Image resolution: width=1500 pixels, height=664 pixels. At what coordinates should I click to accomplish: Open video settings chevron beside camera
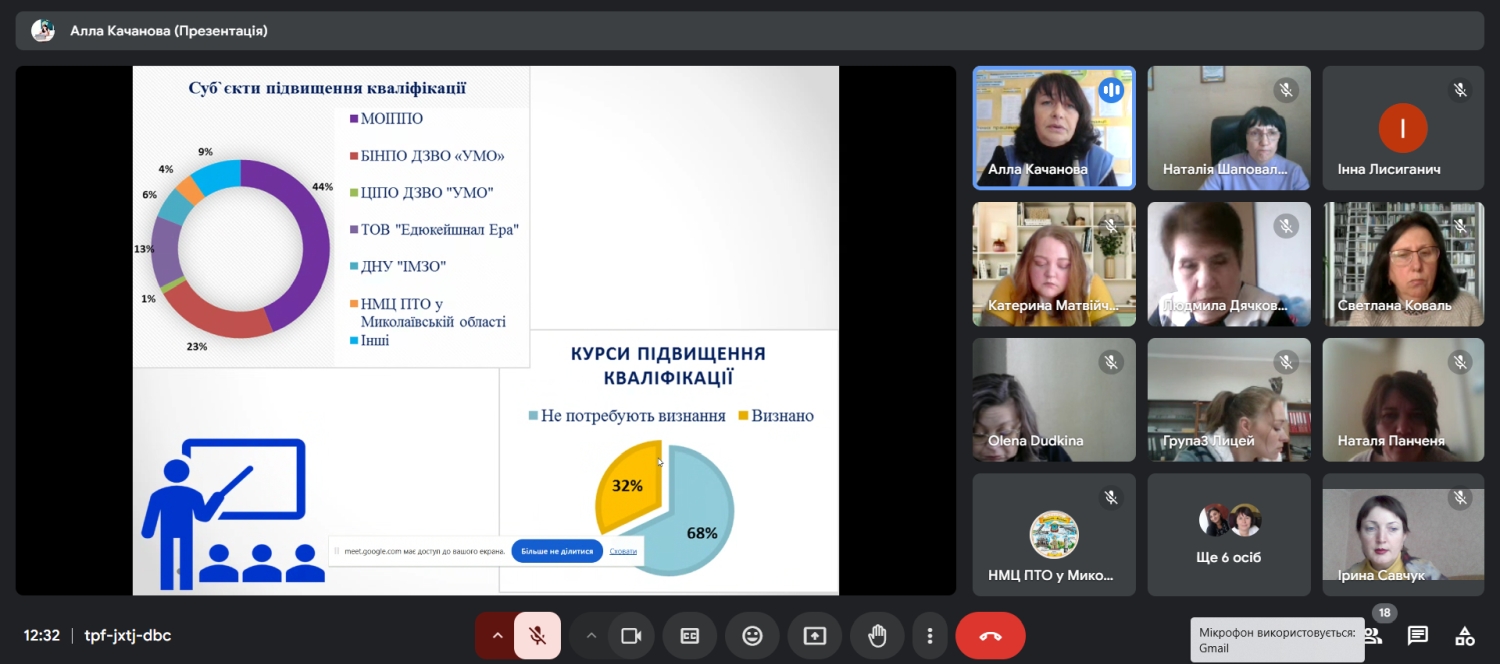(591, 636)
